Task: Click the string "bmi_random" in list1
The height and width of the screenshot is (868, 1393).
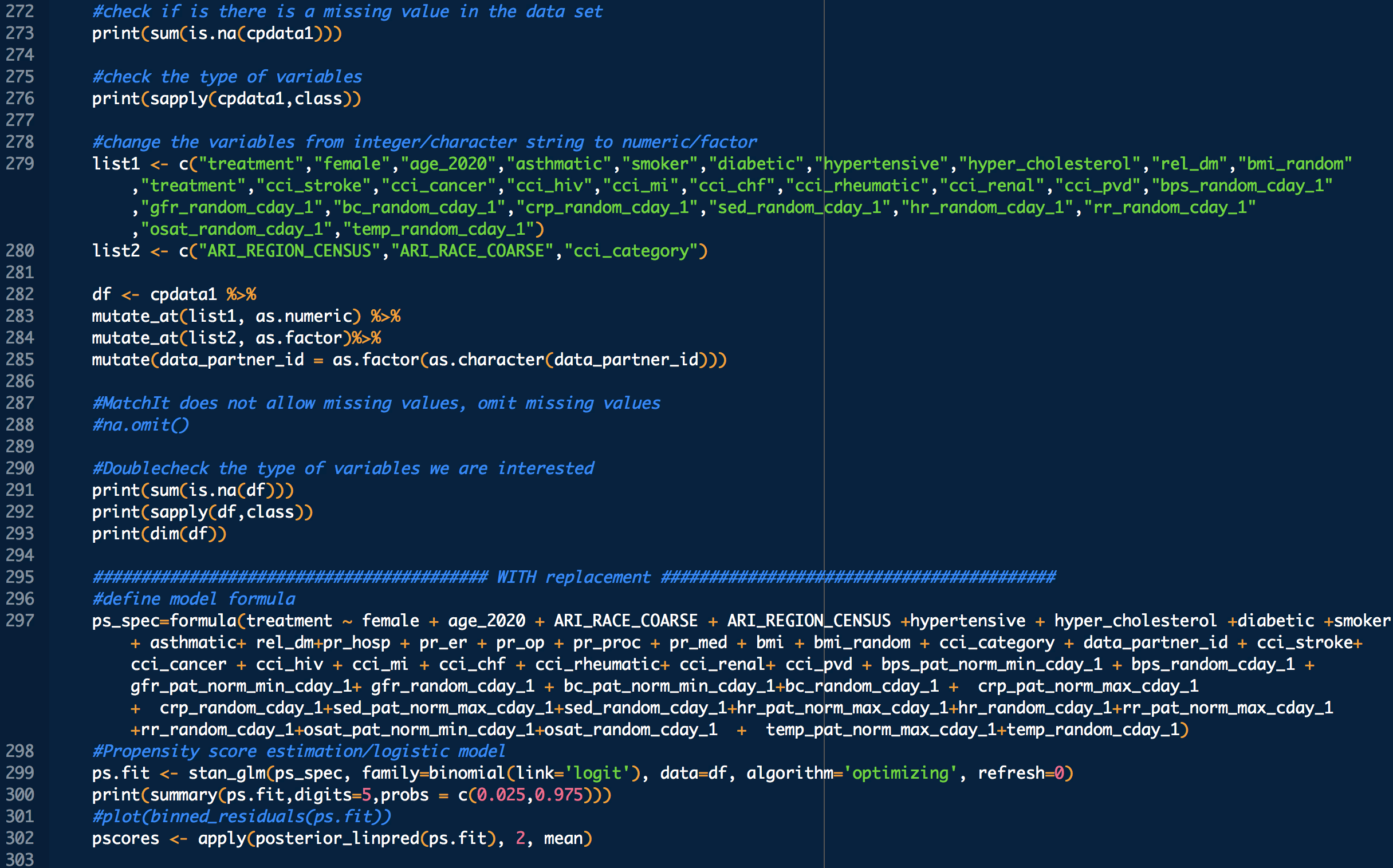Action: point(1295,164)
